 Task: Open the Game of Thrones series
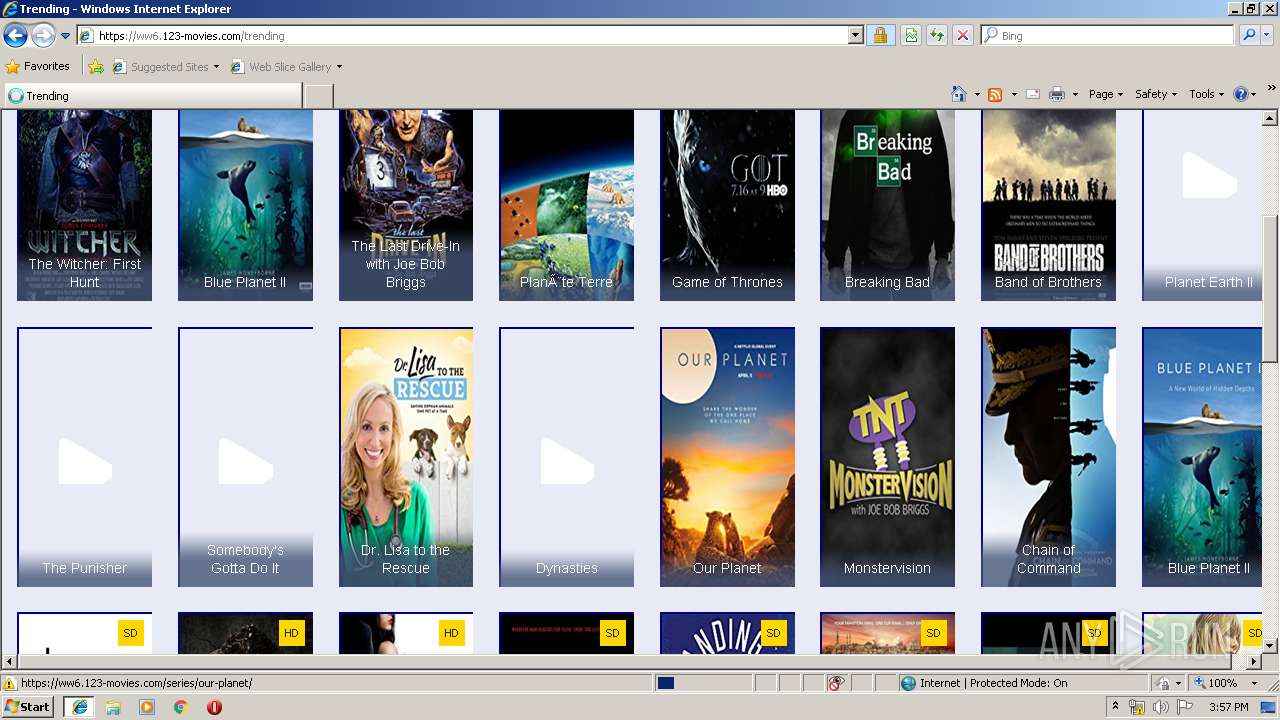pos(727,205)
